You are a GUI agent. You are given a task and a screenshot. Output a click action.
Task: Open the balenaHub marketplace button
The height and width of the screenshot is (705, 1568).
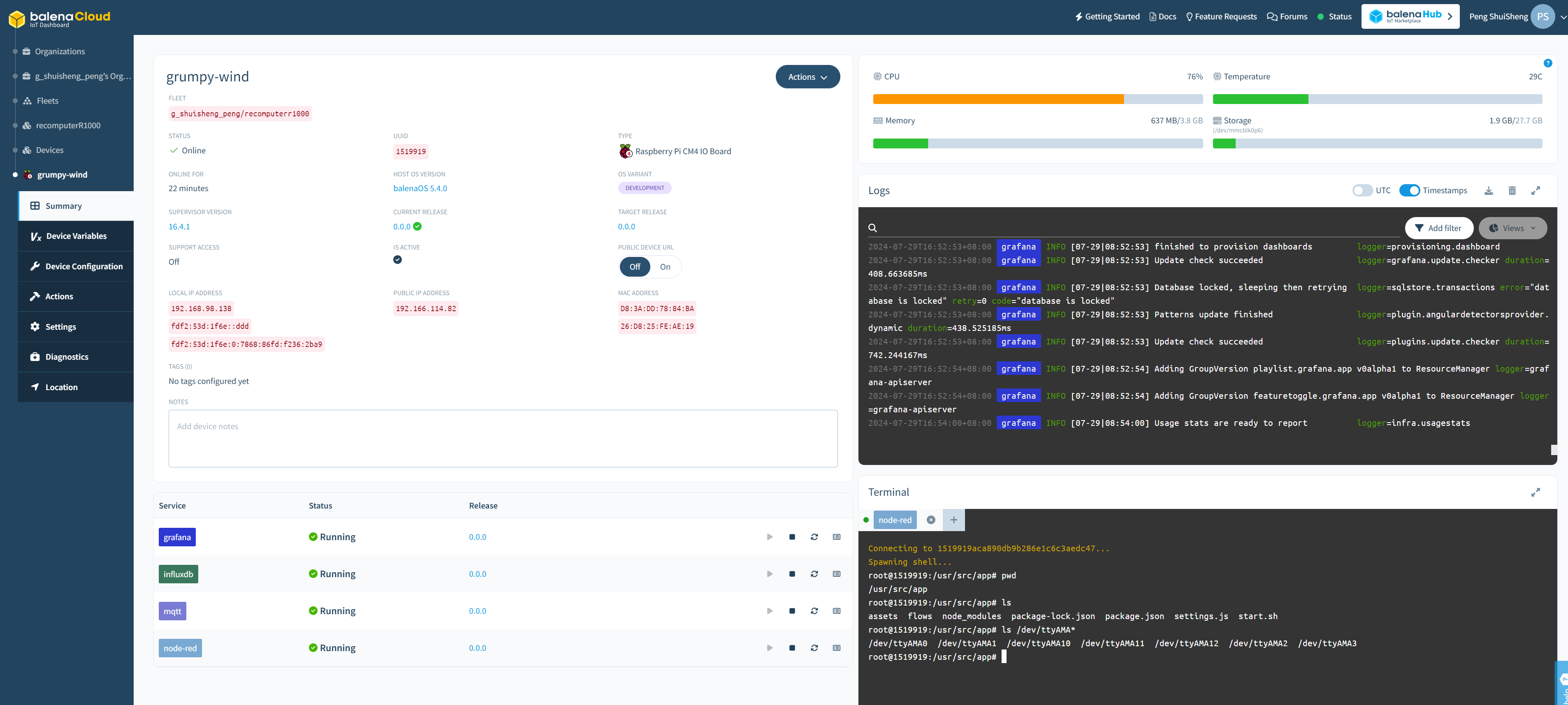pos(1410,17)
